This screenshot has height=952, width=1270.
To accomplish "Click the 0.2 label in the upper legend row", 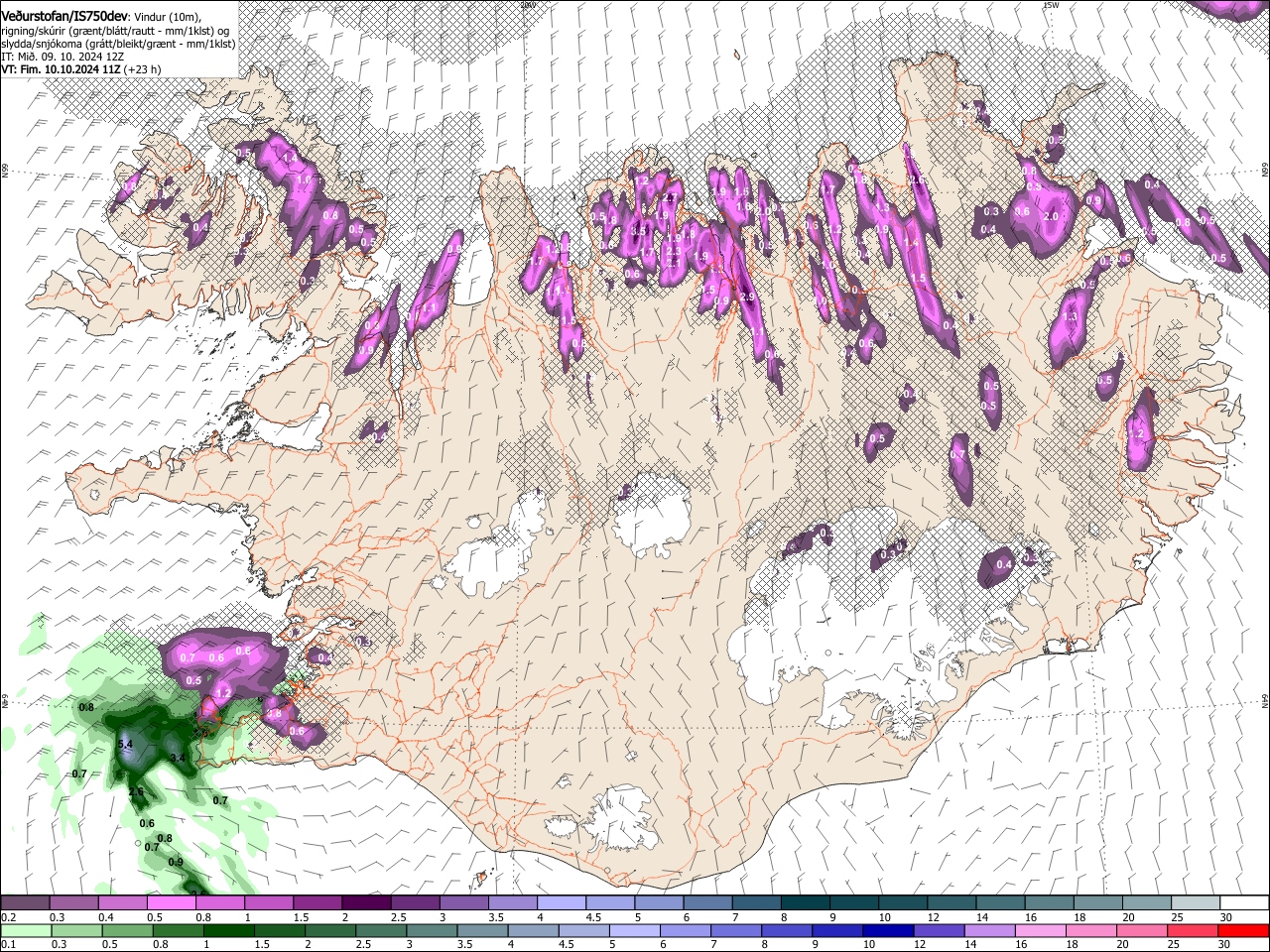I will (x=8, y=917).
